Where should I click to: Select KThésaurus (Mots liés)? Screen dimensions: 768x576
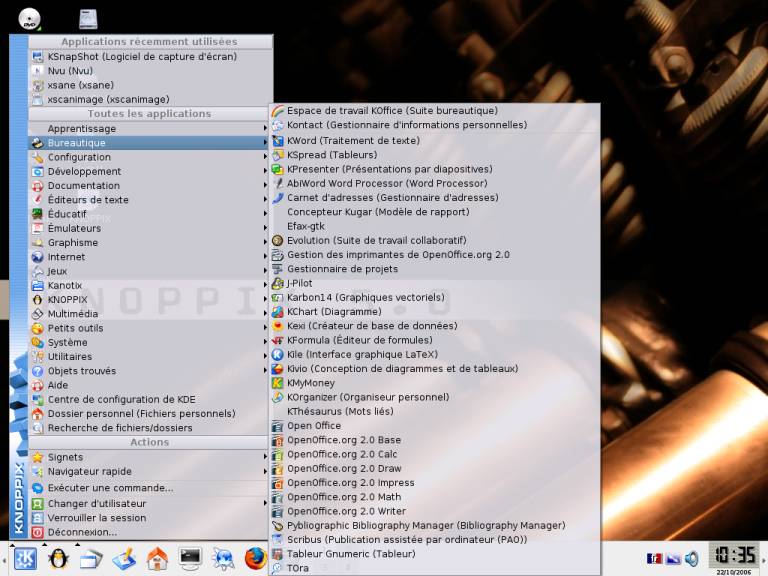(434, 411)
